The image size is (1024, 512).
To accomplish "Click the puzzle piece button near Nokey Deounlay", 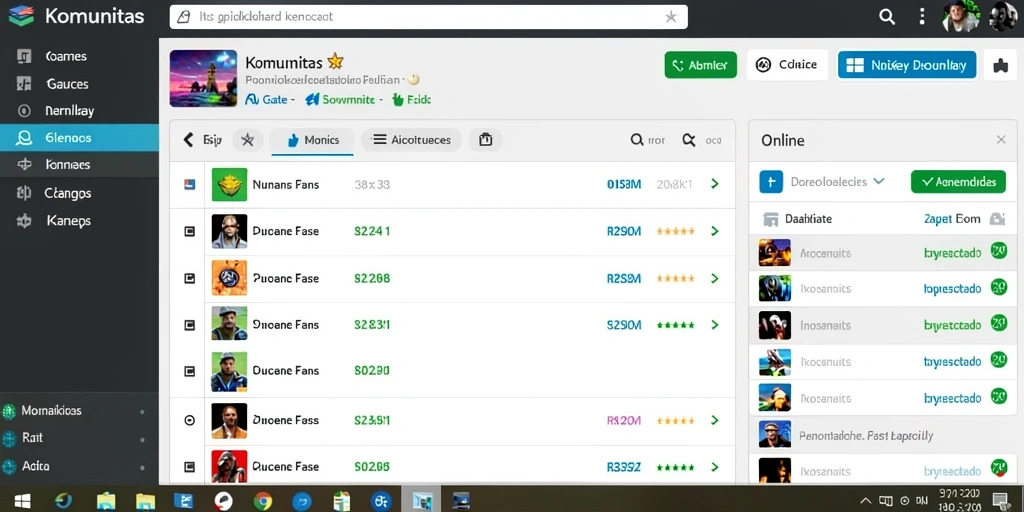I will click(x=1000, y=65).
